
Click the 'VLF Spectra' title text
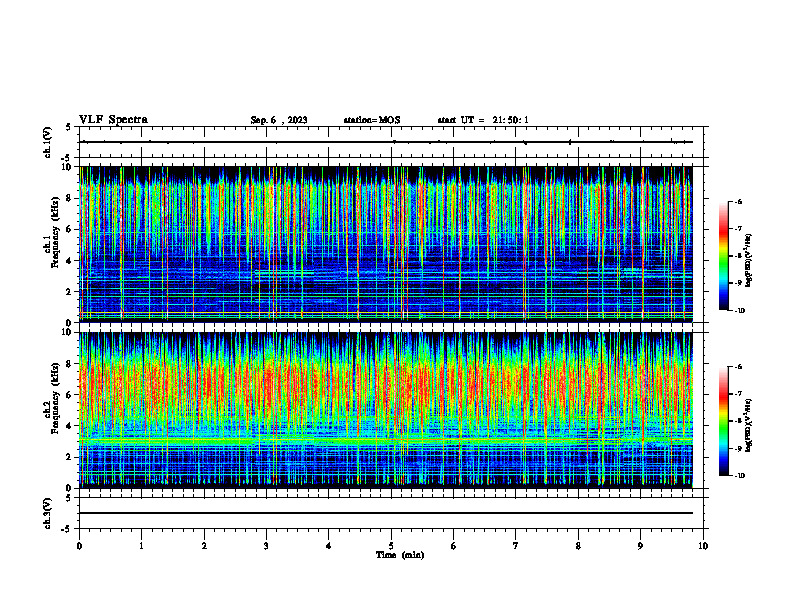[113, 120]
